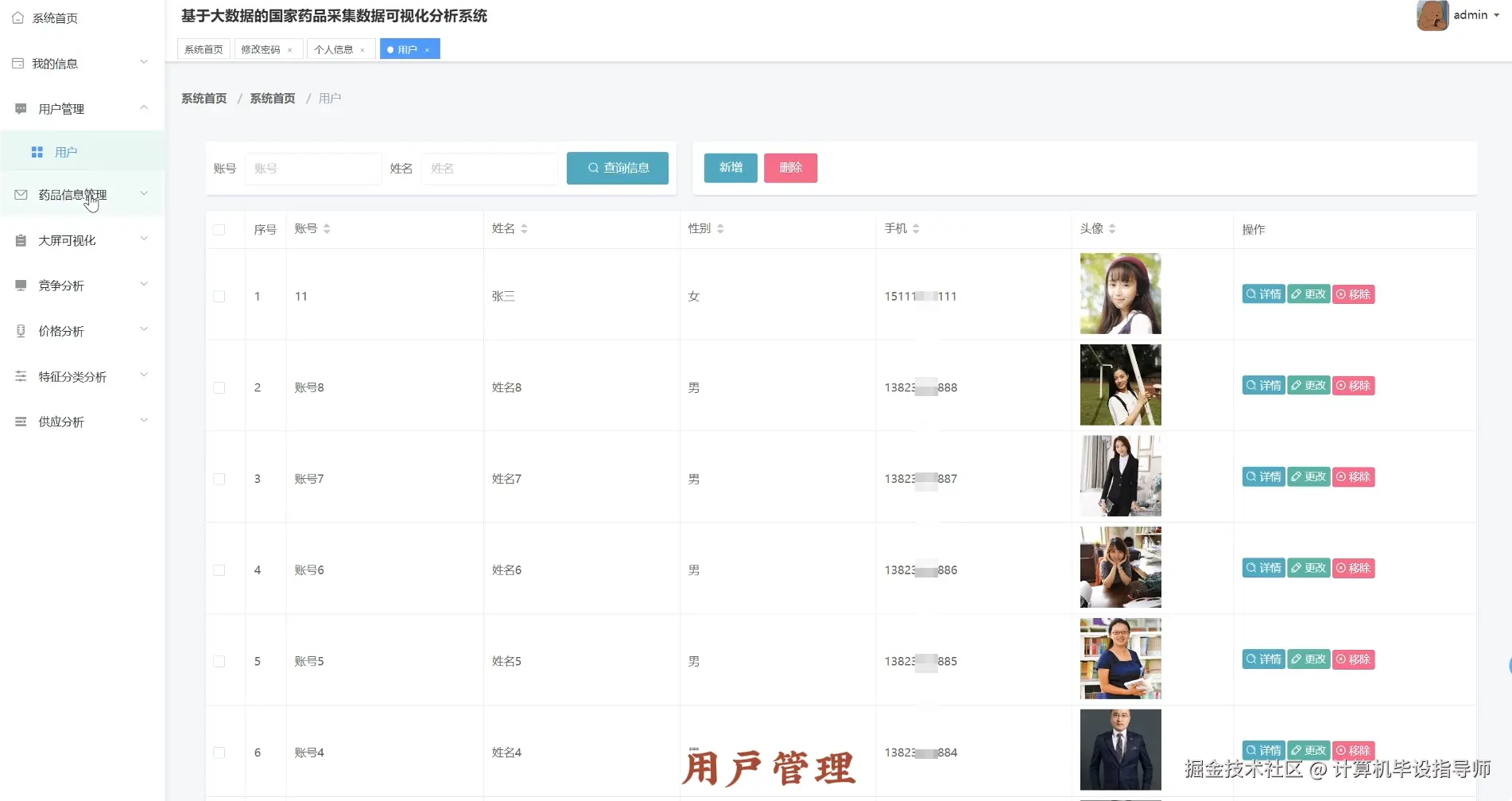Sort by 手机 column arrows

pyautogui.click(x=916, y=229)
